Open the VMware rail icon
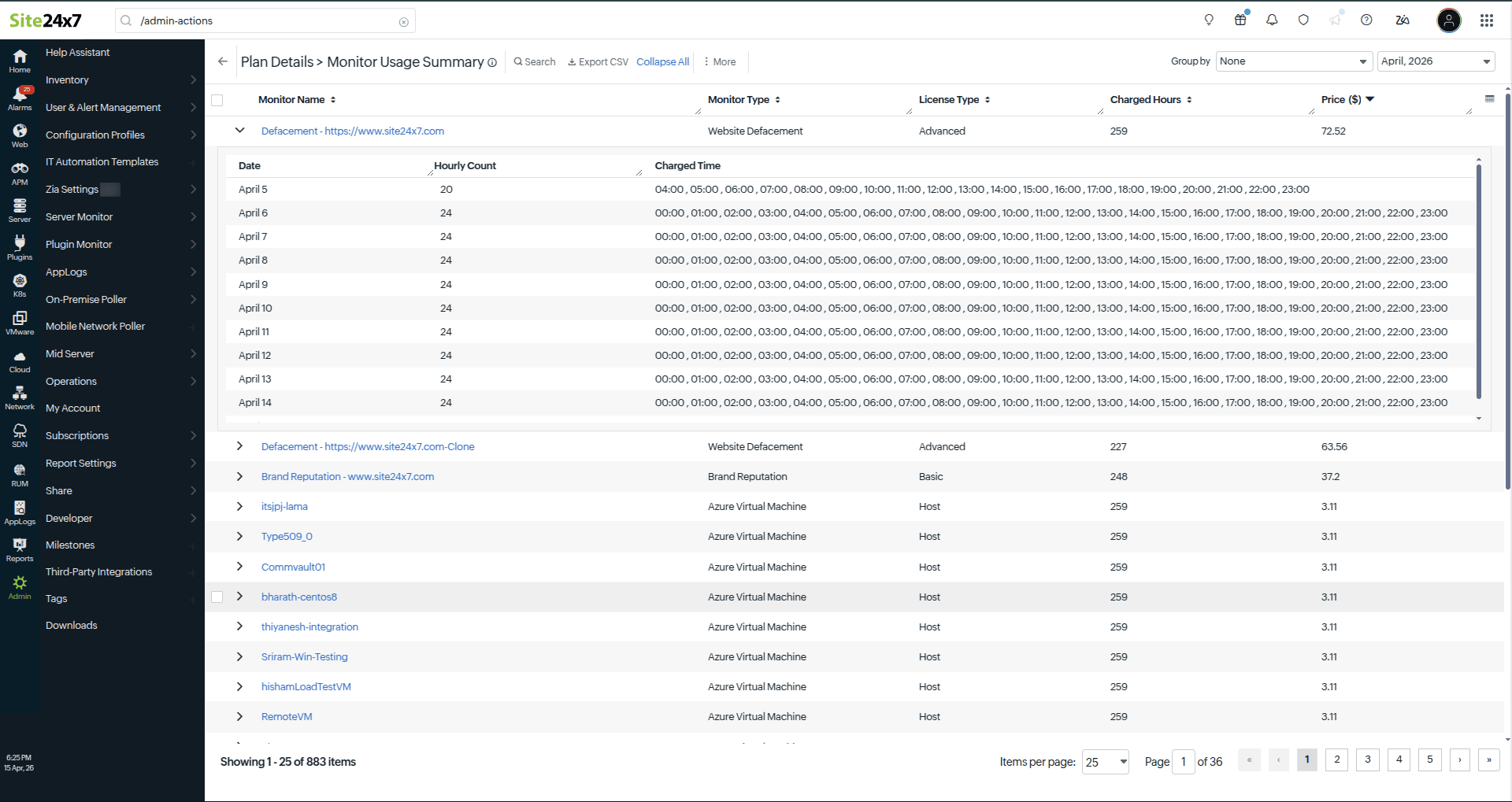Screen dimensions: 1512x802 coord(20,323)
